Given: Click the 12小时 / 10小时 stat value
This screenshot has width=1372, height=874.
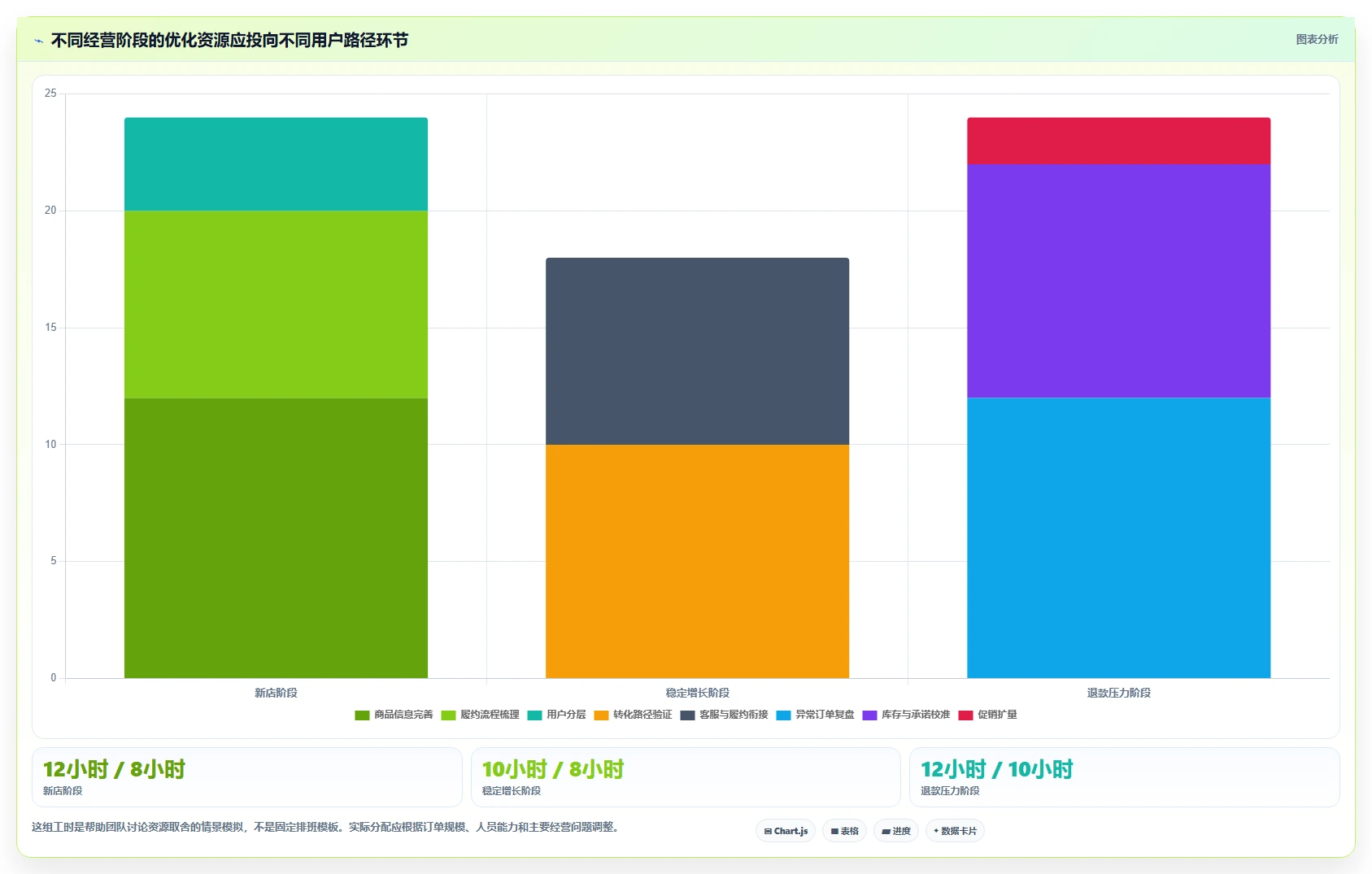Looking at the screenshot, I should [x=996, y=769].
